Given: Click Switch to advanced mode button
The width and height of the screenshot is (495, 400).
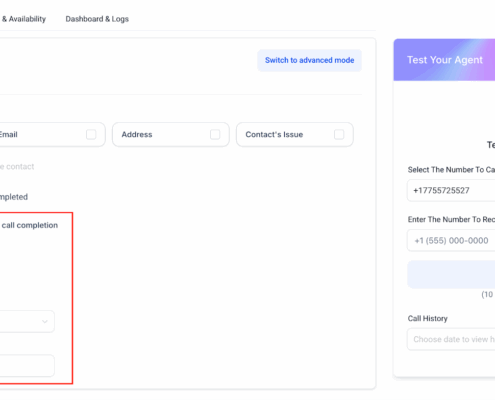Looking at the screenshot, I should (x=309, y=60).
